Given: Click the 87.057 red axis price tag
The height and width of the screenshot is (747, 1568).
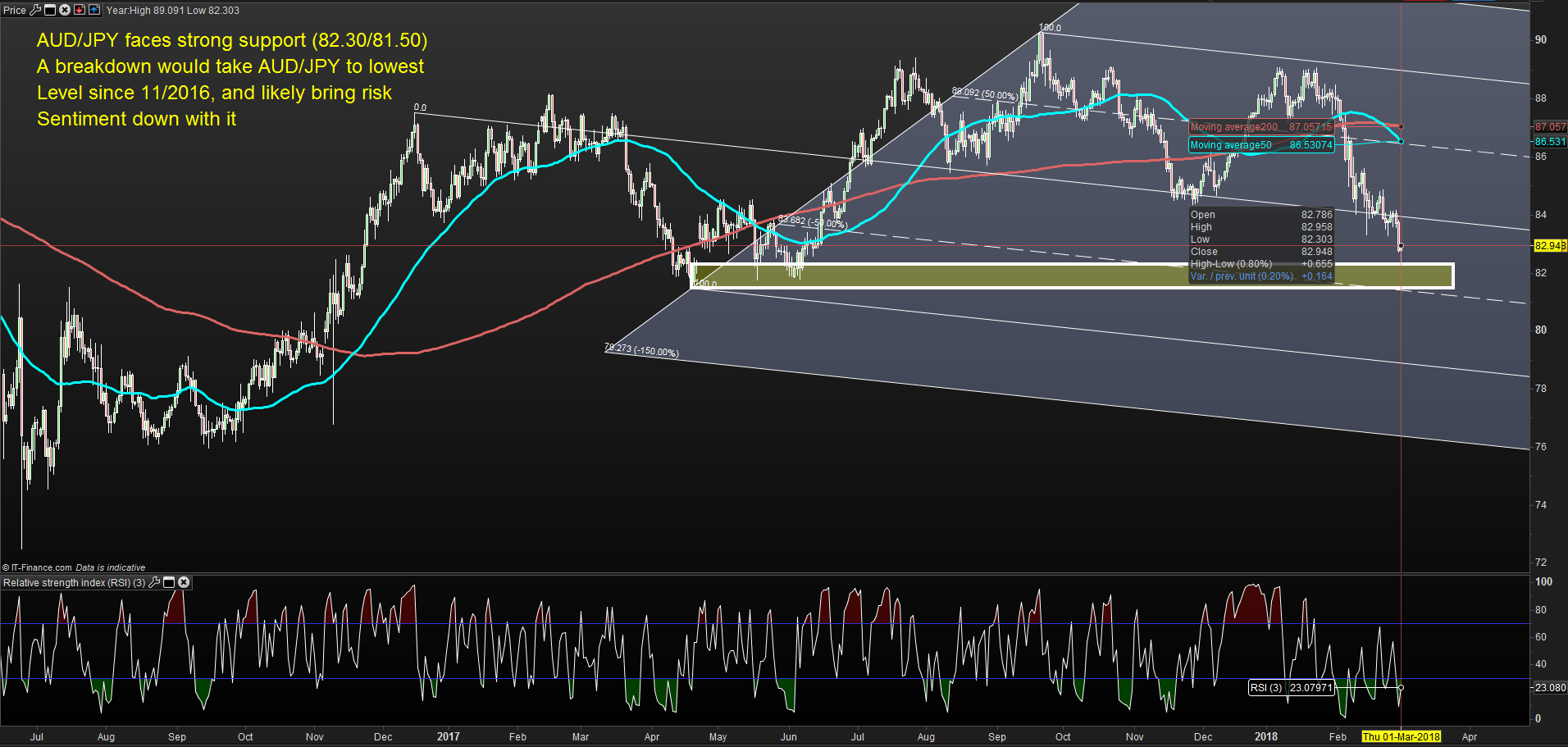Looking at the screenshot, I should pyautogui.click(x=1550, y=127).
